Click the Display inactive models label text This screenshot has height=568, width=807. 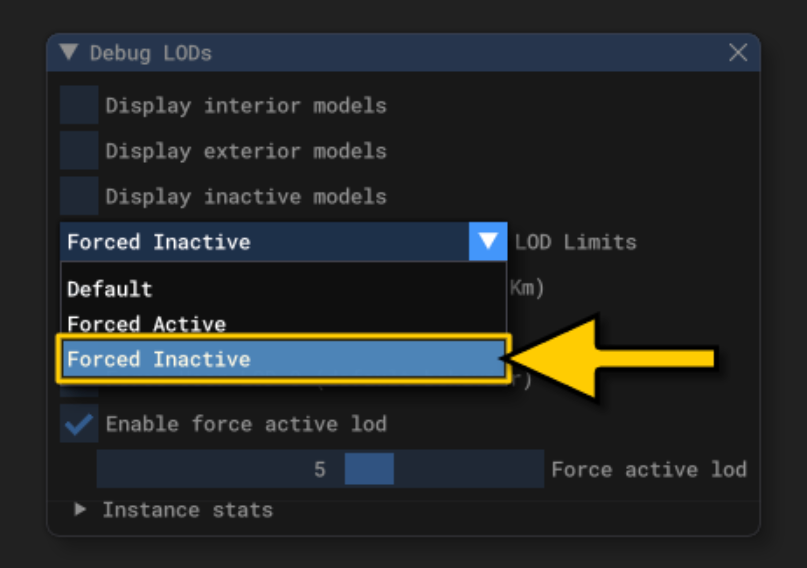pos(246,196)
